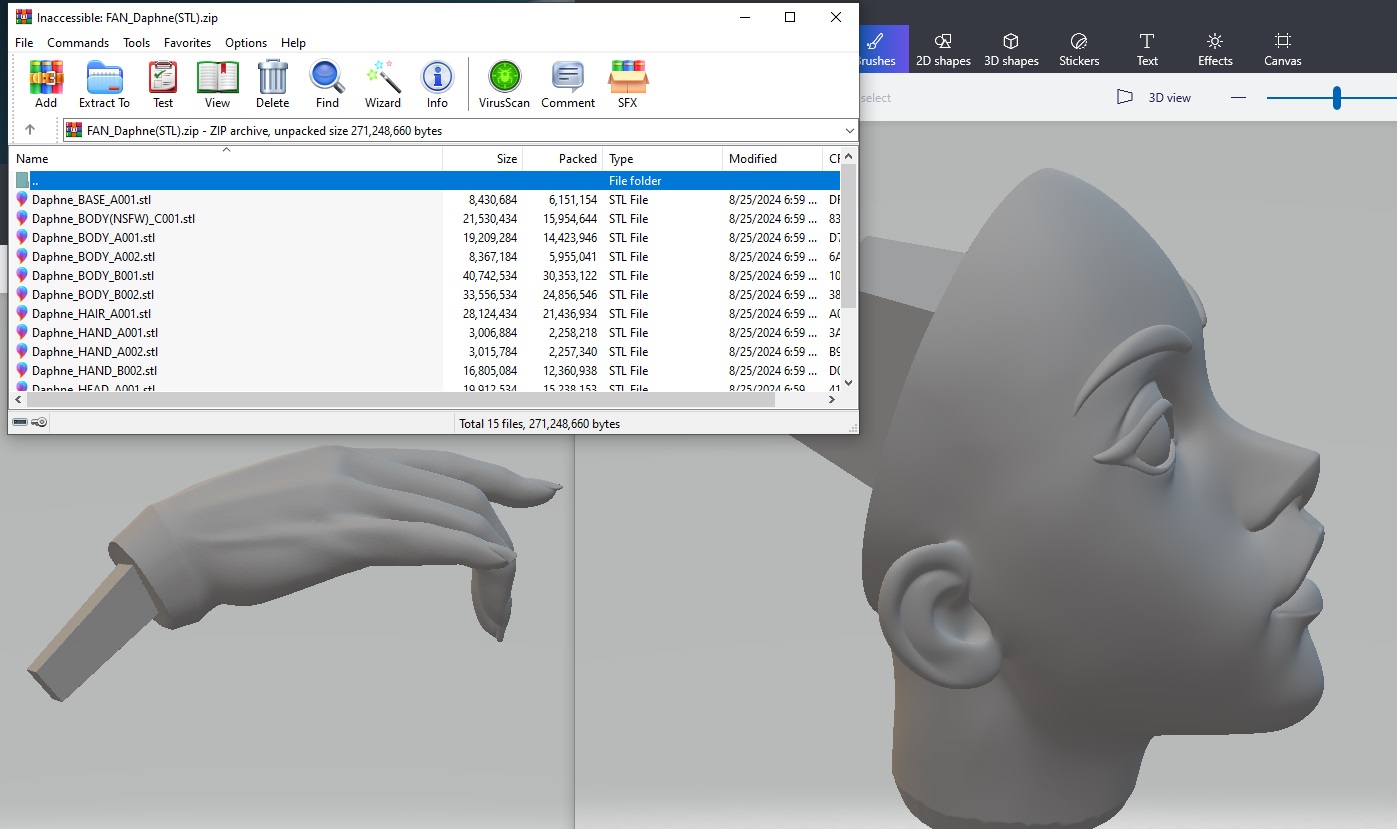
Task: Sort files by the Modified column
Action: 772,158
